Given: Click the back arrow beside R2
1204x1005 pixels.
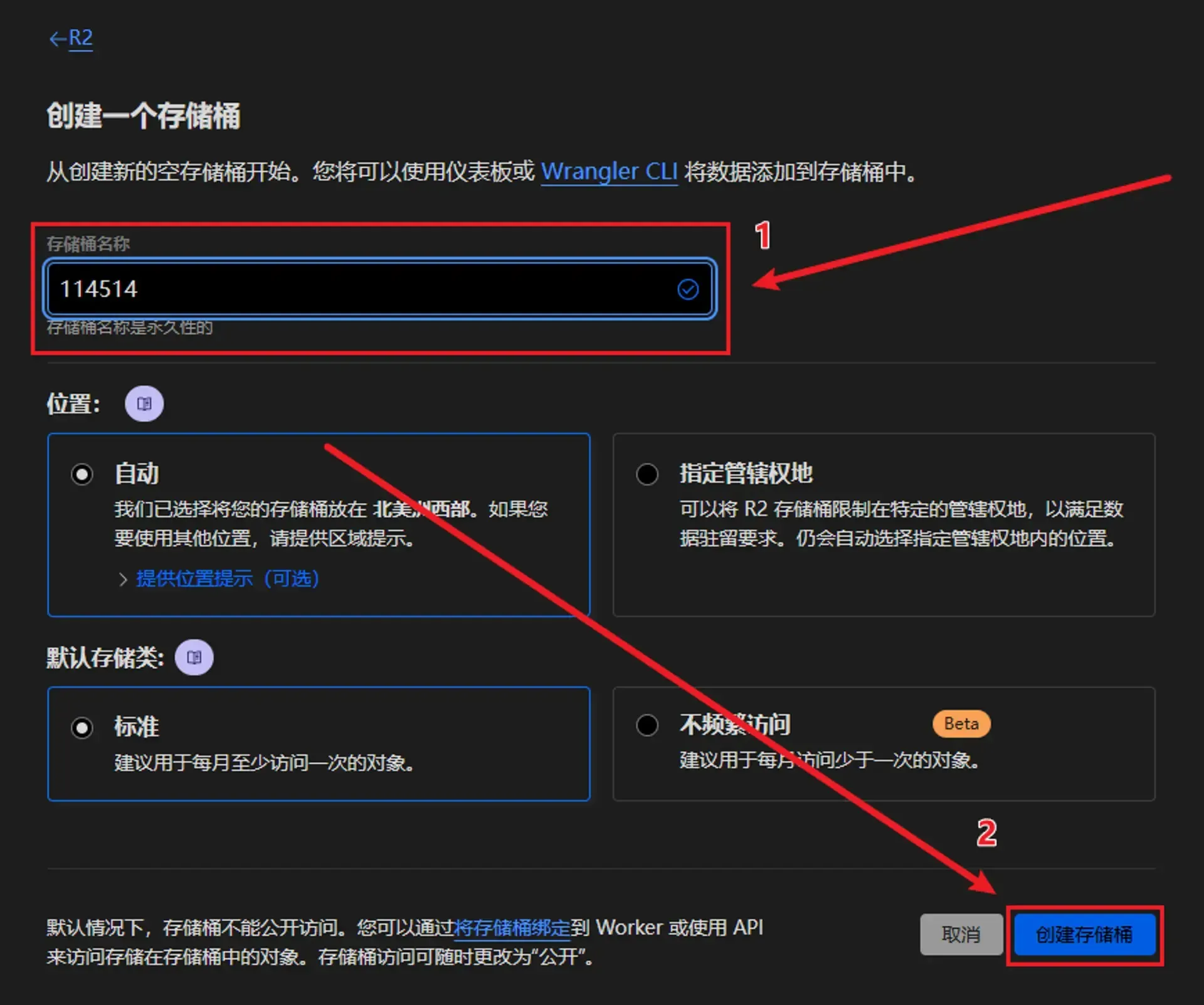Looking at the screenshot, I should [x=58, y=39].
